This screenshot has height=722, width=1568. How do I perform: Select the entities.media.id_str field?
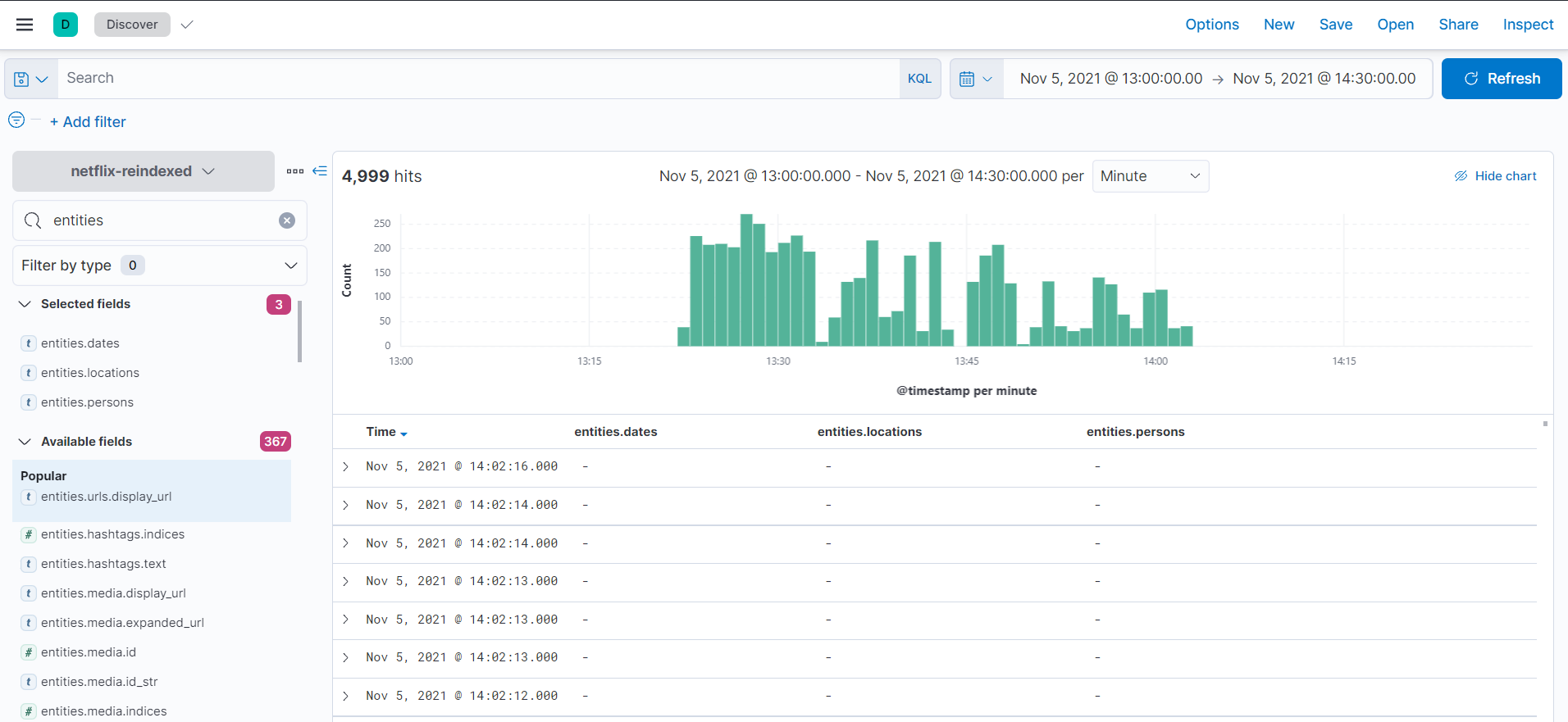pos(99,682)
